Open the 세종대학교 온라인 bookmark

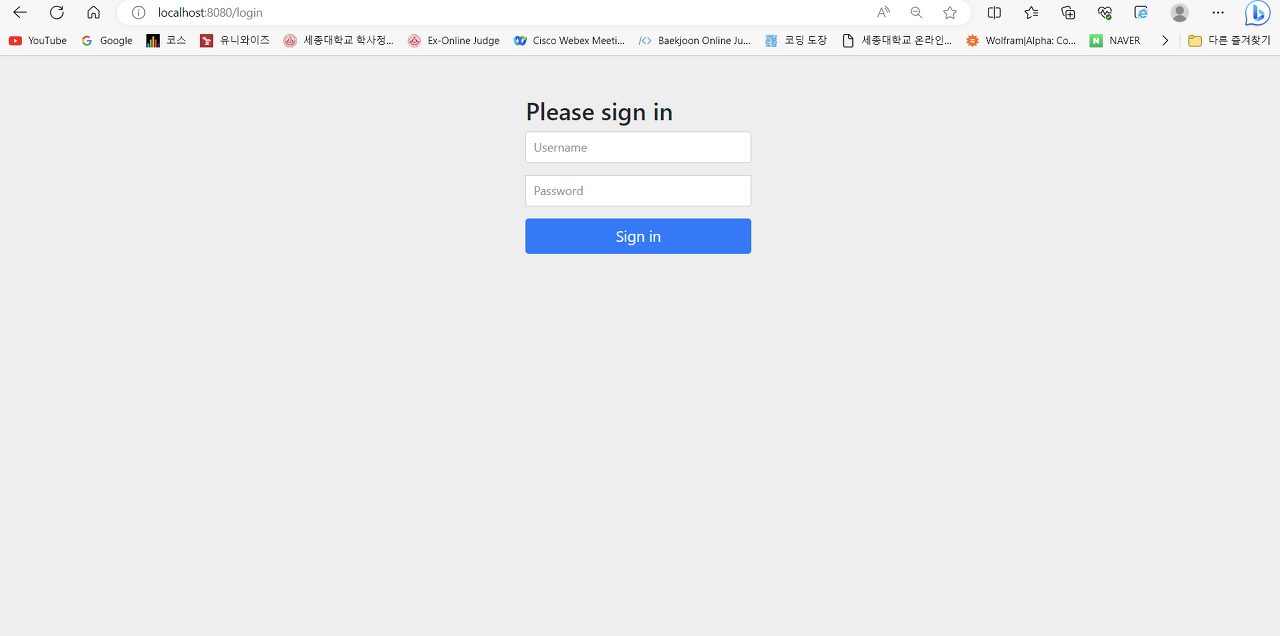pyautogui.click(x=897, y=41)
